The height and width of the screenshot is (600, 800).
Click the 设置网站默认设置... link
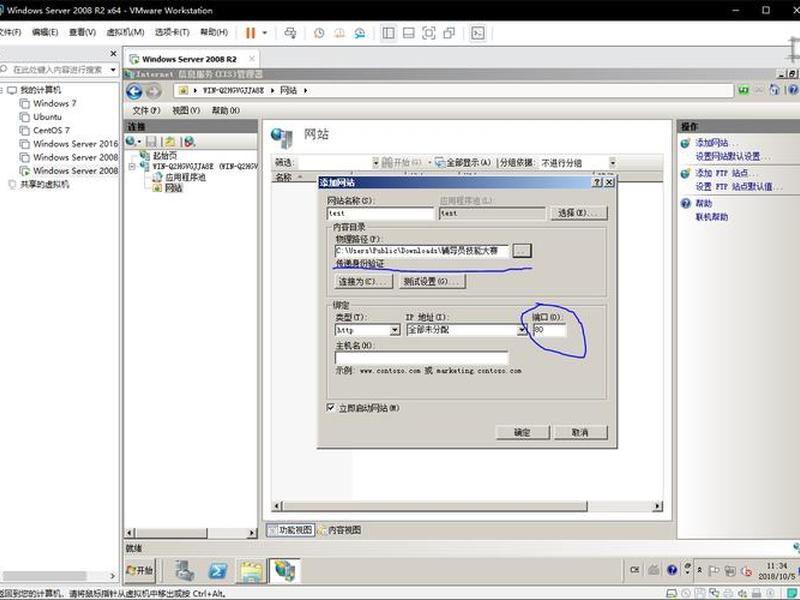[x=732, y=156]
